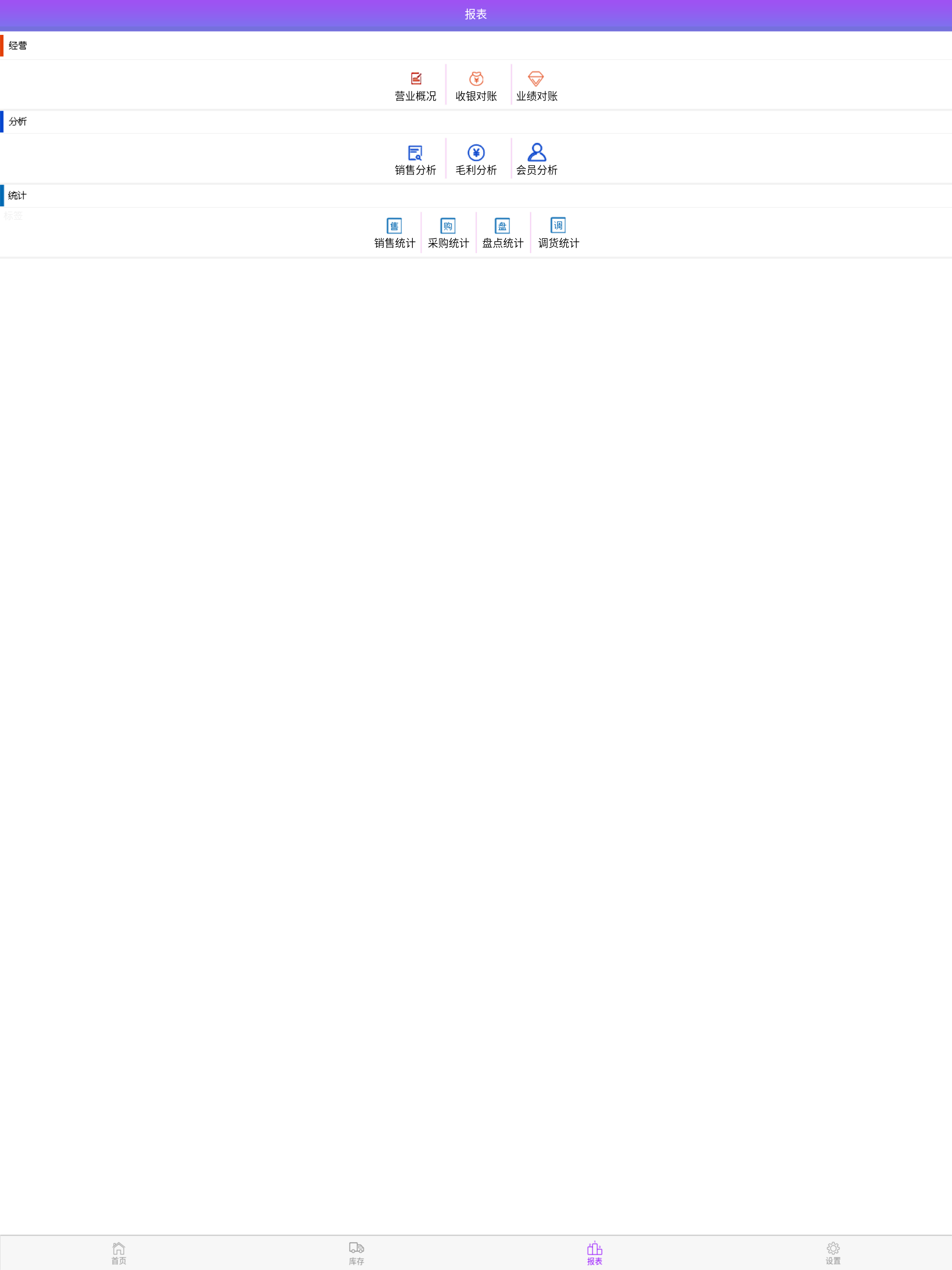
Task: Click the 销售统计 label
Action: (x=395, y=244)
